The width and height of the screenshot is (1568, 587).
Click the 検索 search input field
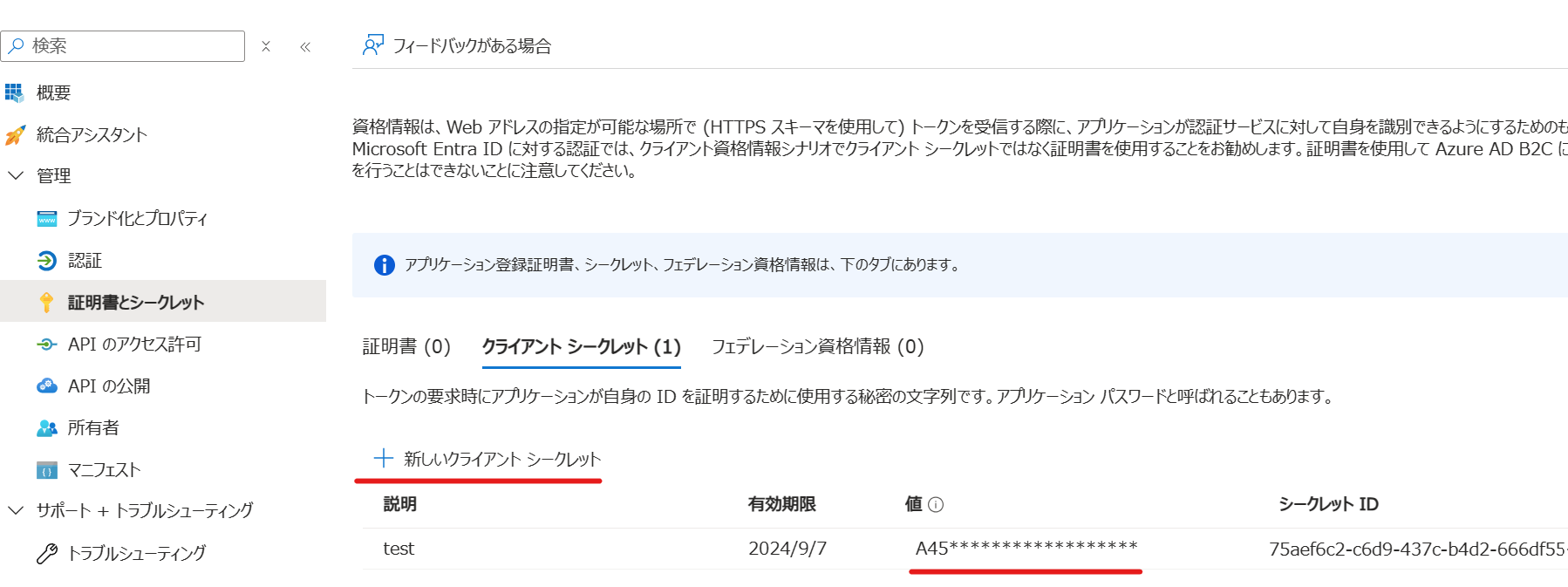point(131,46)
